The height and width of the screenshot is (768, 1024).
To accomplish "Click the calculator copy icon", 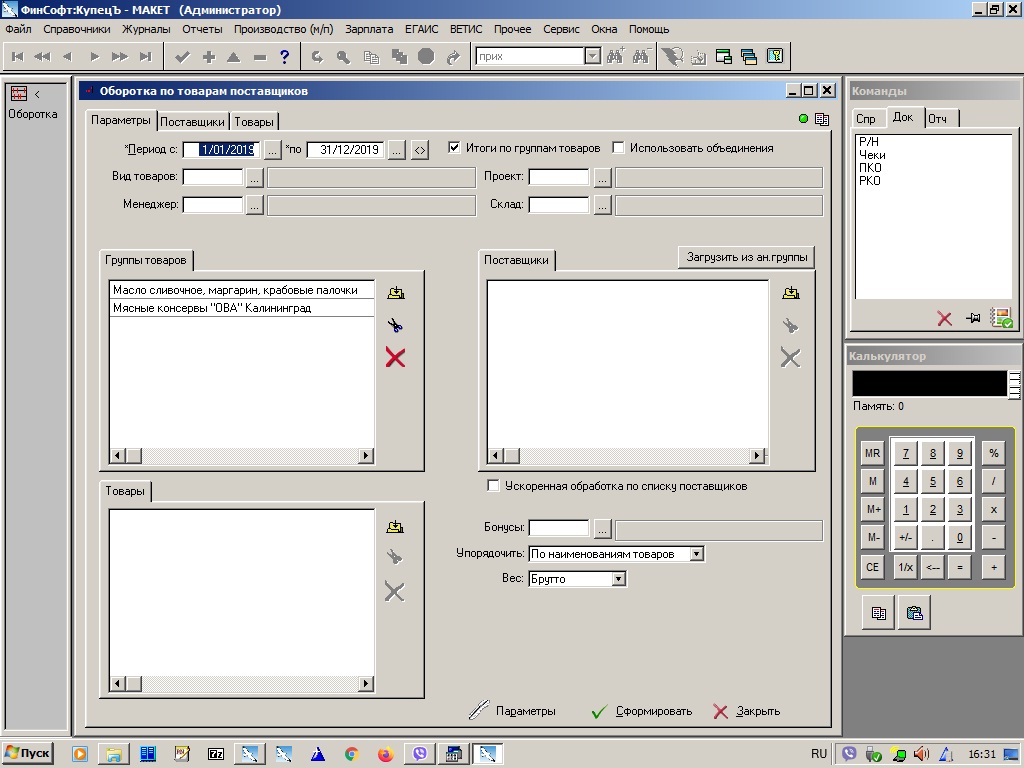I will pos(878,613).
